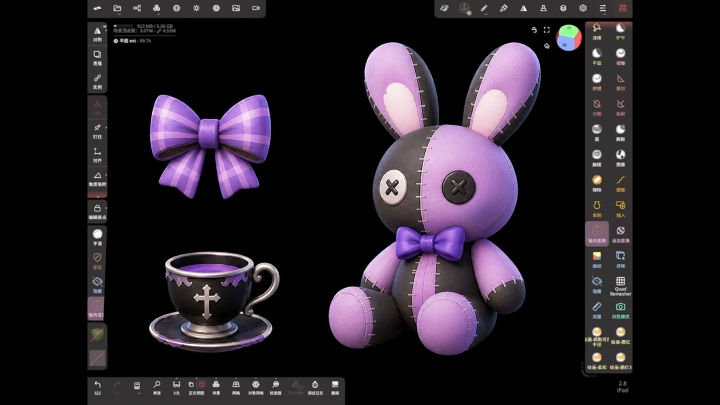Toggle the Mask shield option in left panel

[x=97, y=260]
